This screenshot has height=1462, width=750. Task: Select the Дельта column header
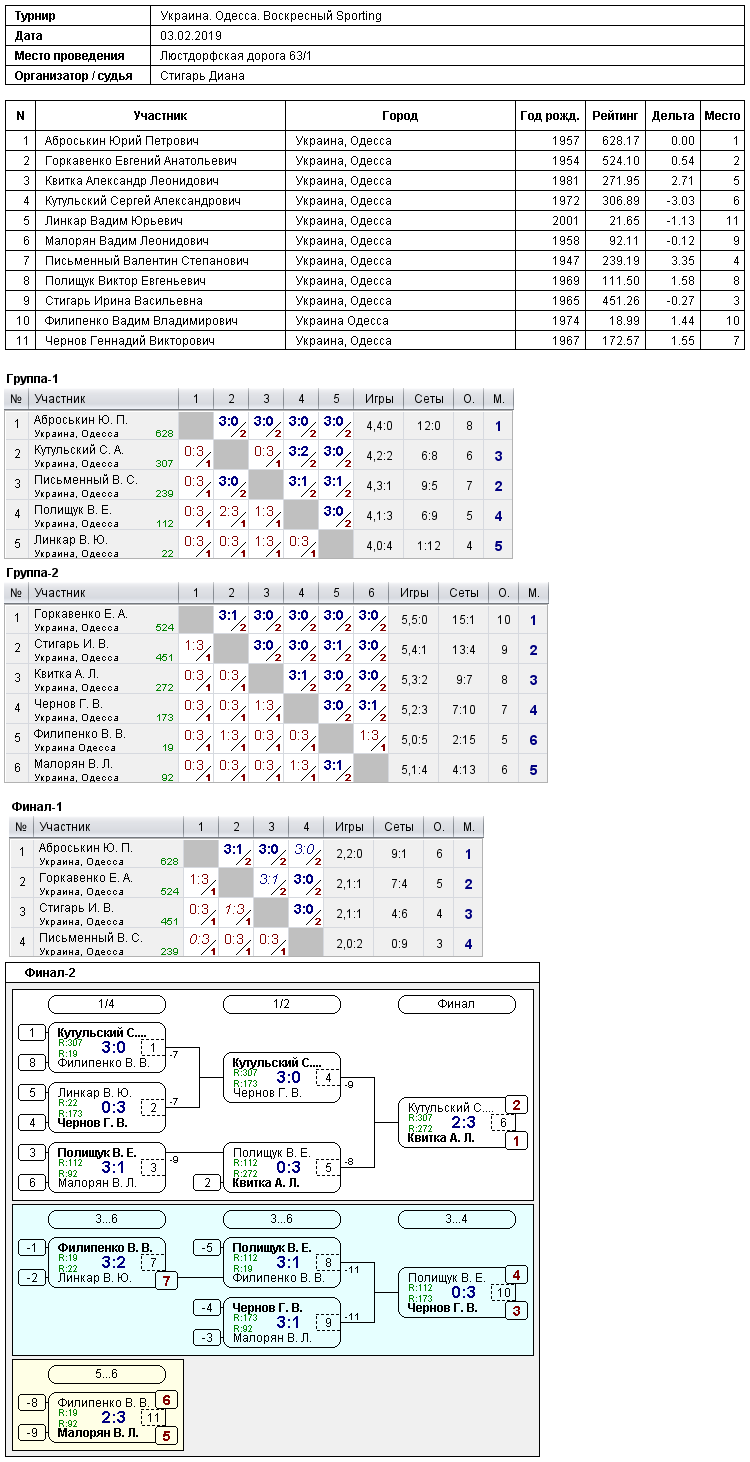pos(672,116)
